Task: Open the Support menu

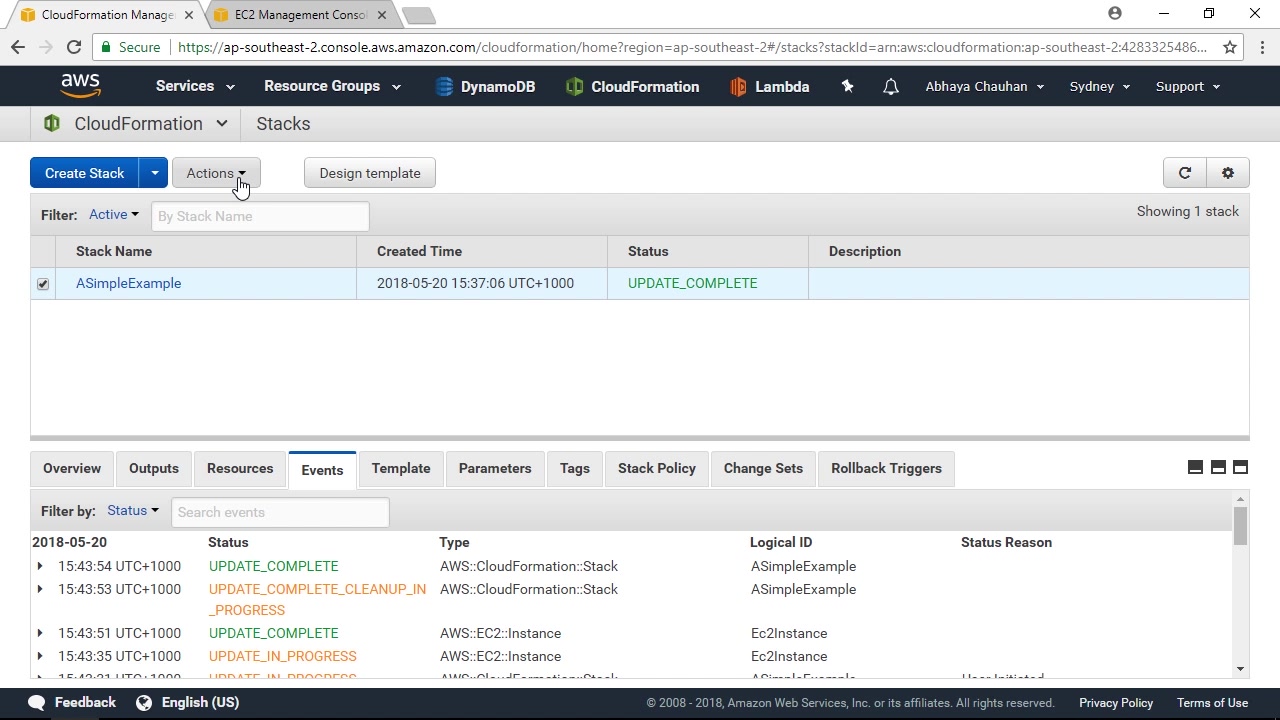Action: click(x=1188, y=86)
